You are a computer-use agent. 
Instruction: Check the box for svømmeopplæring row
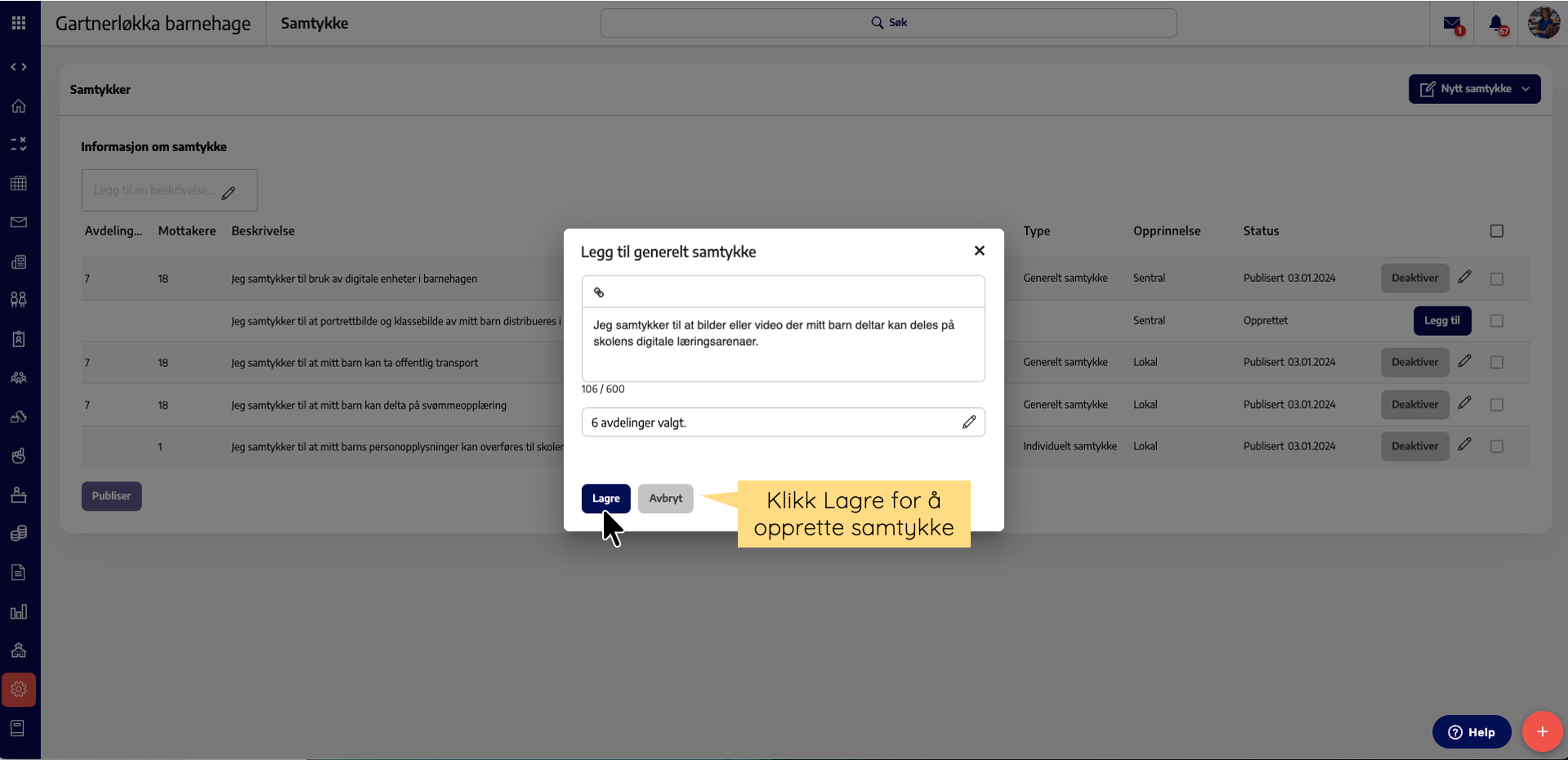(1496, 405)
